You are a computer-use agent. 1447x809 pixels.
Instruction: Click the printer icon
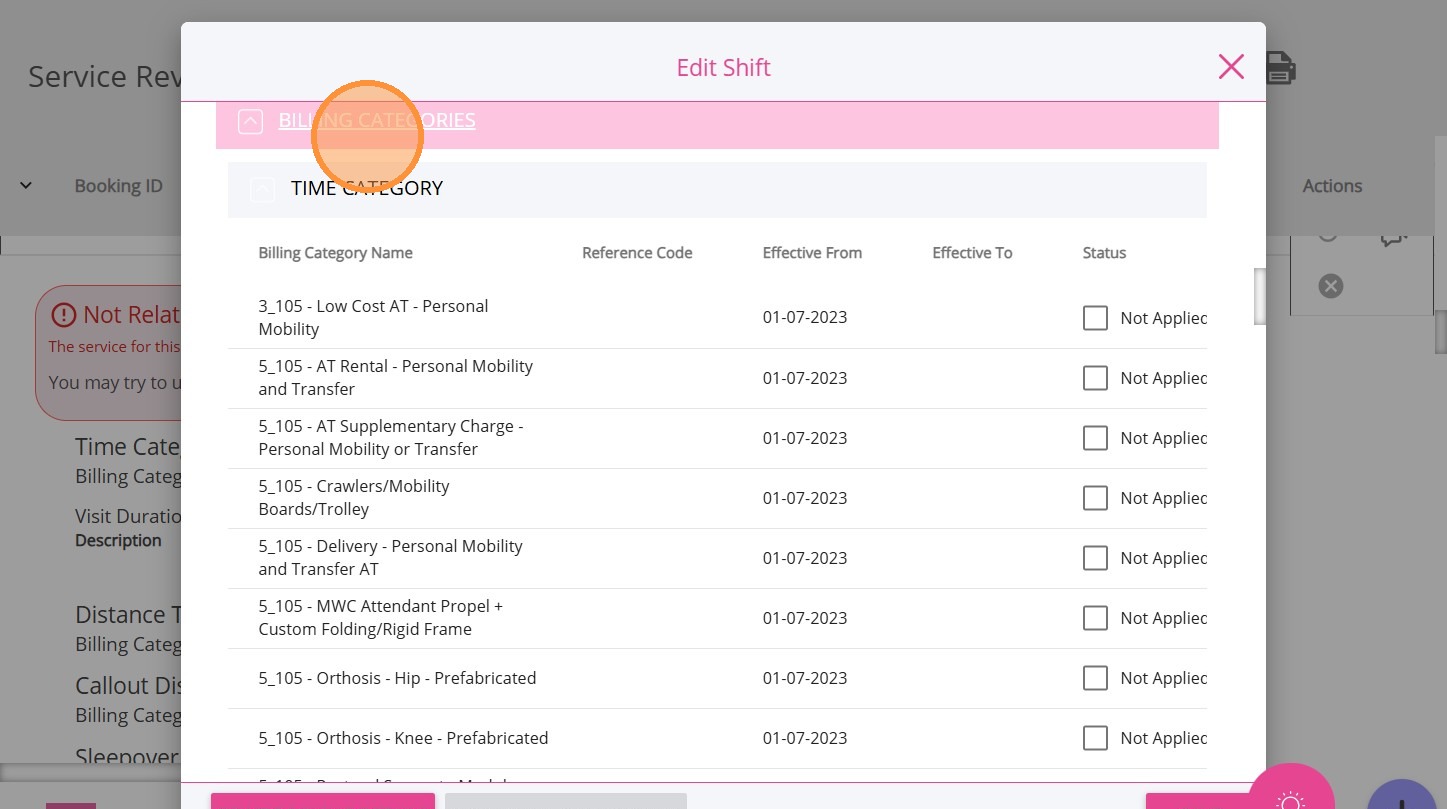point(1281,68)
